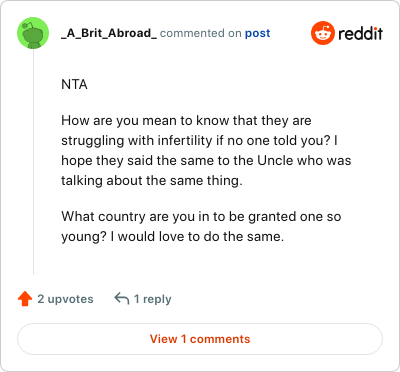This screenshot has width=400, height=372.
Task: Upvote using the orange arrow icon
Action: pos(25,299)
